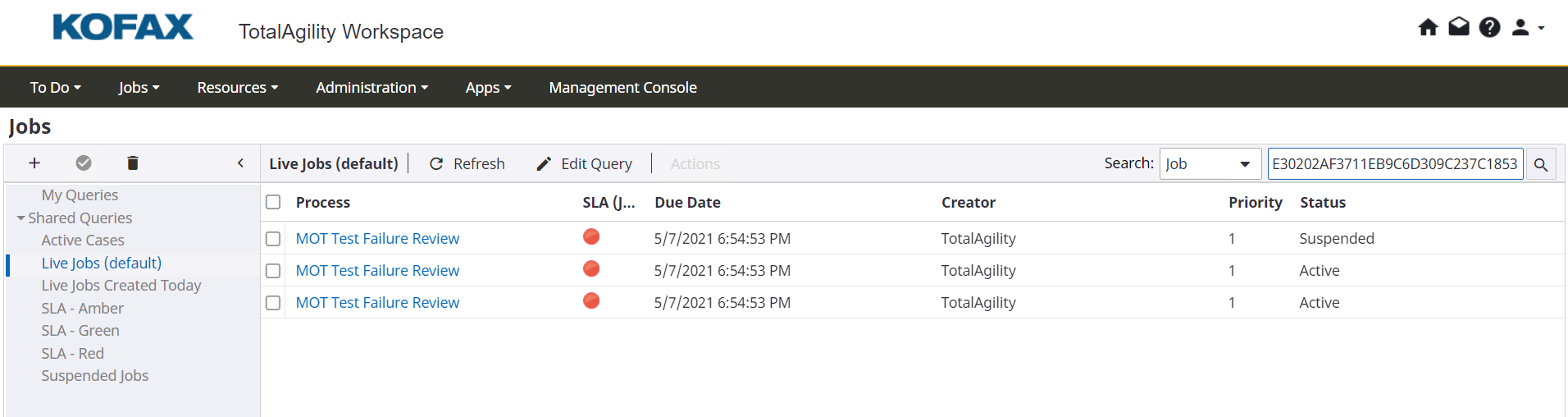Select the checkbox of the third job row
The image size is (1568, 417).
[273, 303]
